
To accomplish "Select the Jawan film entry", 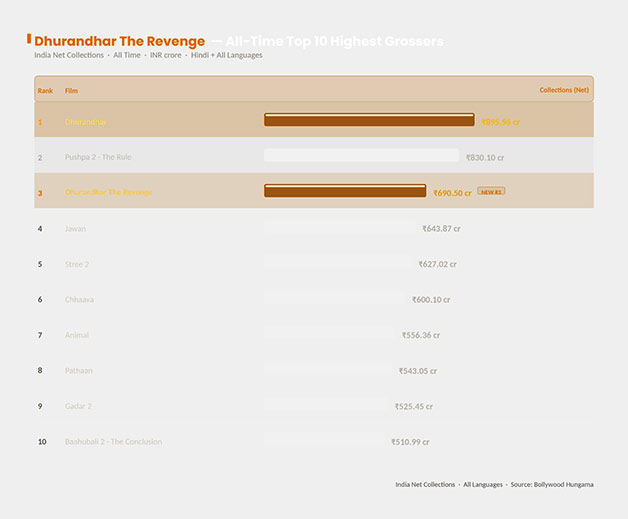I will point(75,229).
